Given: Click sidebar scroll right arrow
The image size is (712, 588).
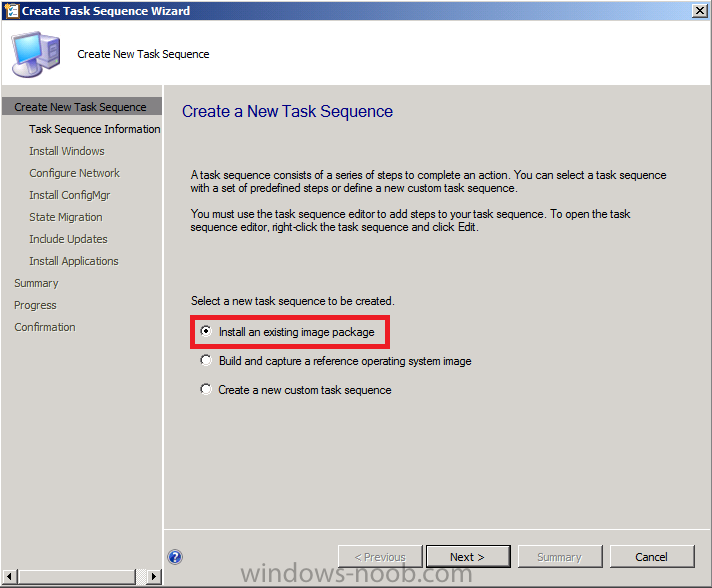Looking at the screenshot, I should pyautogui.click(x=154, y=577).
